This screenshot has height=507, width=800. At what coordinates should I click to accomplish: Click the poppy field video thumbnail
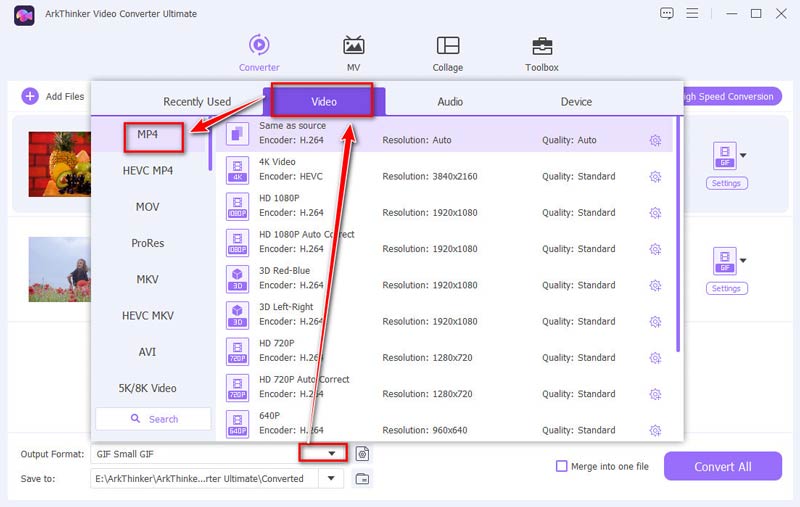point(60,269)
